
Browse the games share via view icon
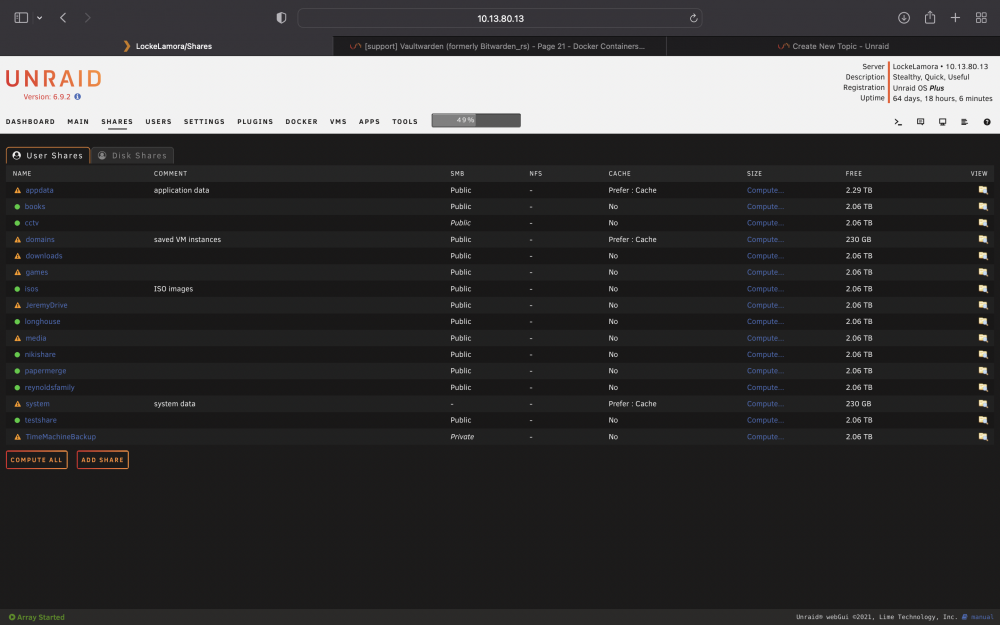(x=983, y=272)
